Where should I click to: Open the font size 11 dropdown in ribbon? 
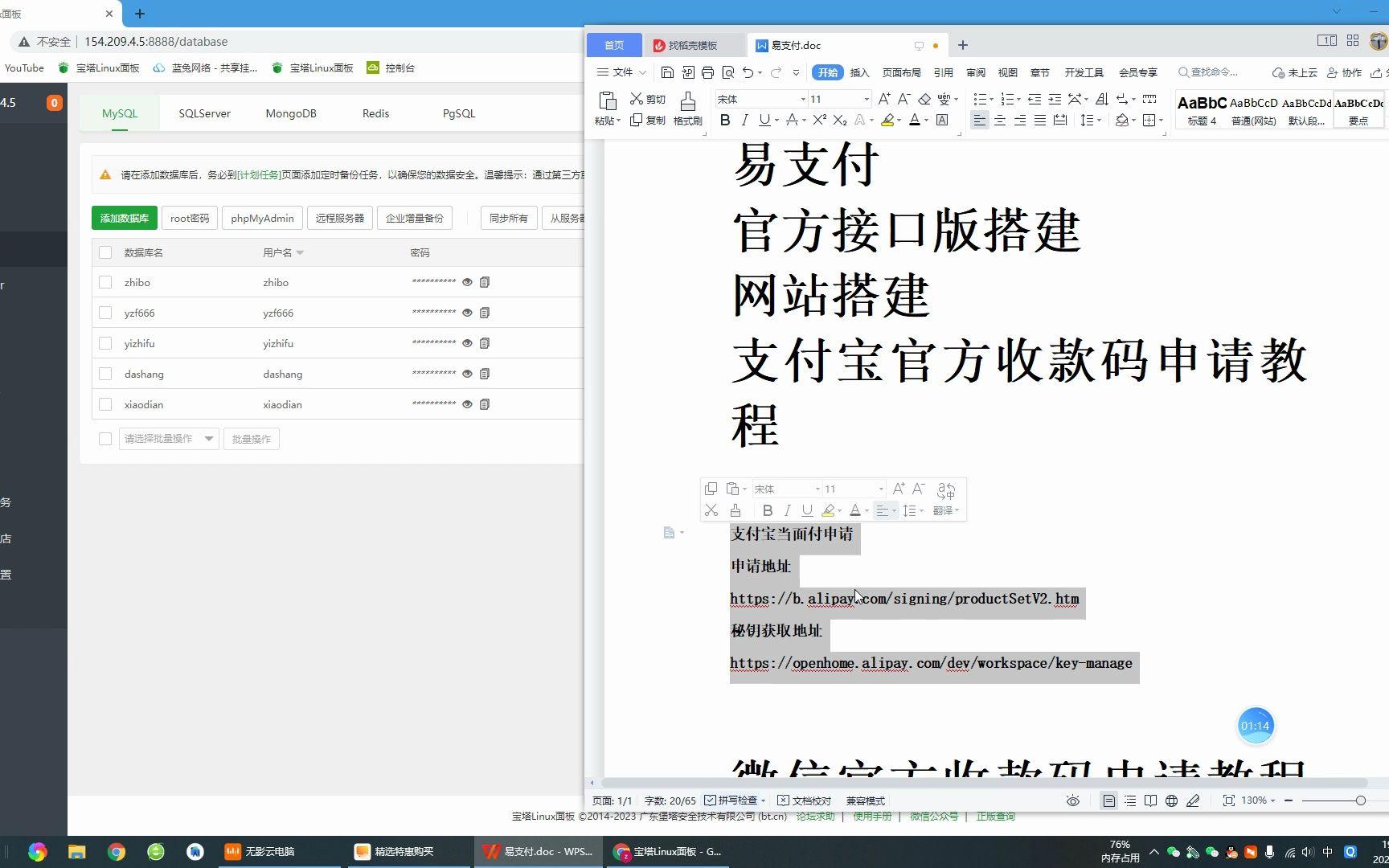[867, 99]
